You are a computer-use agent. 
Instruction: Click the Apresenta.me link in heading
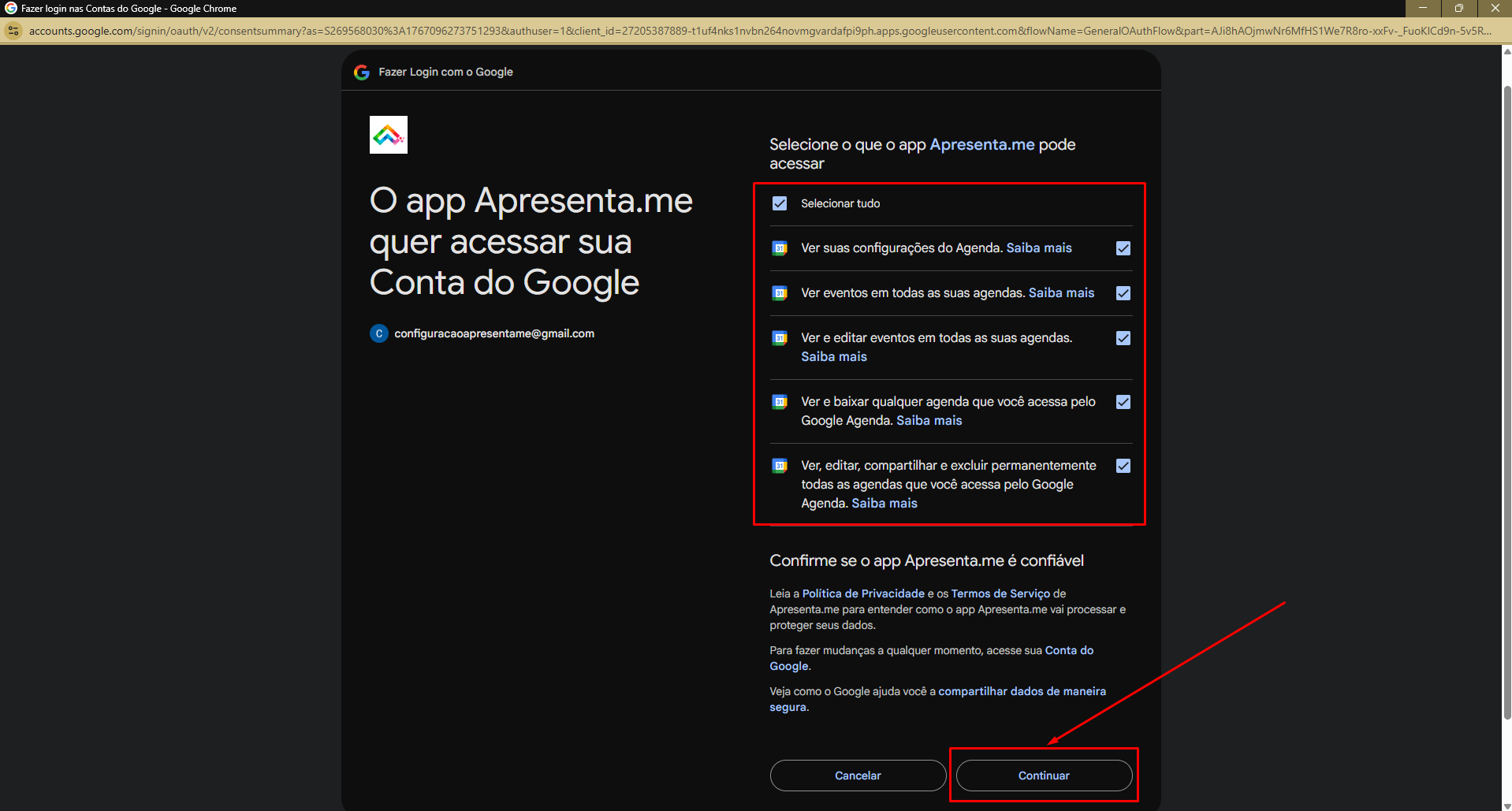981,144
